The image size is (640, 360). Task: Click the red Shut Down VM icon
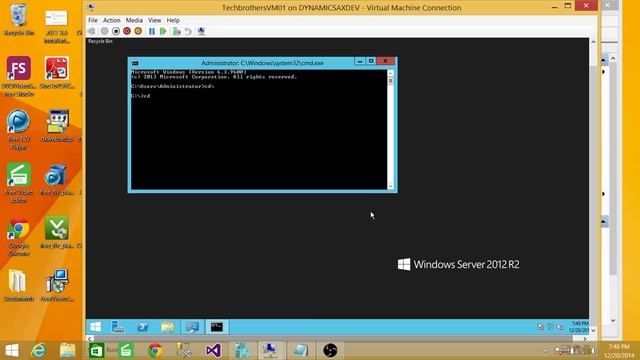click(x=127, y=31)
